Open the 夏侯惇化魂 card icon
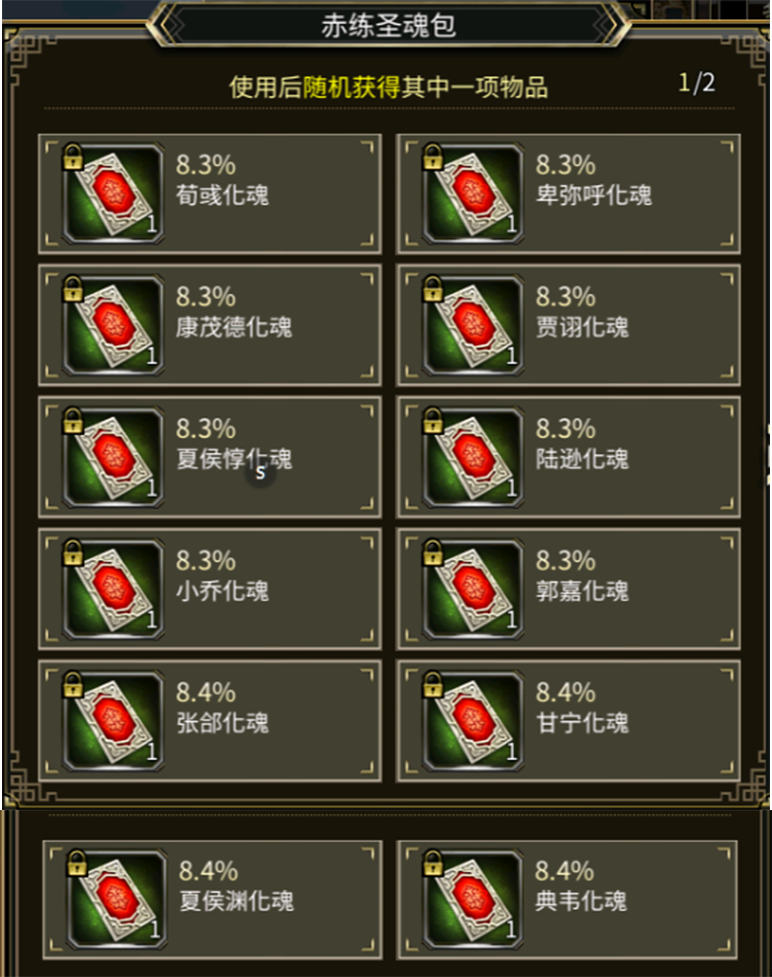This screenshot has width=772, height=977. click(113, 457)
